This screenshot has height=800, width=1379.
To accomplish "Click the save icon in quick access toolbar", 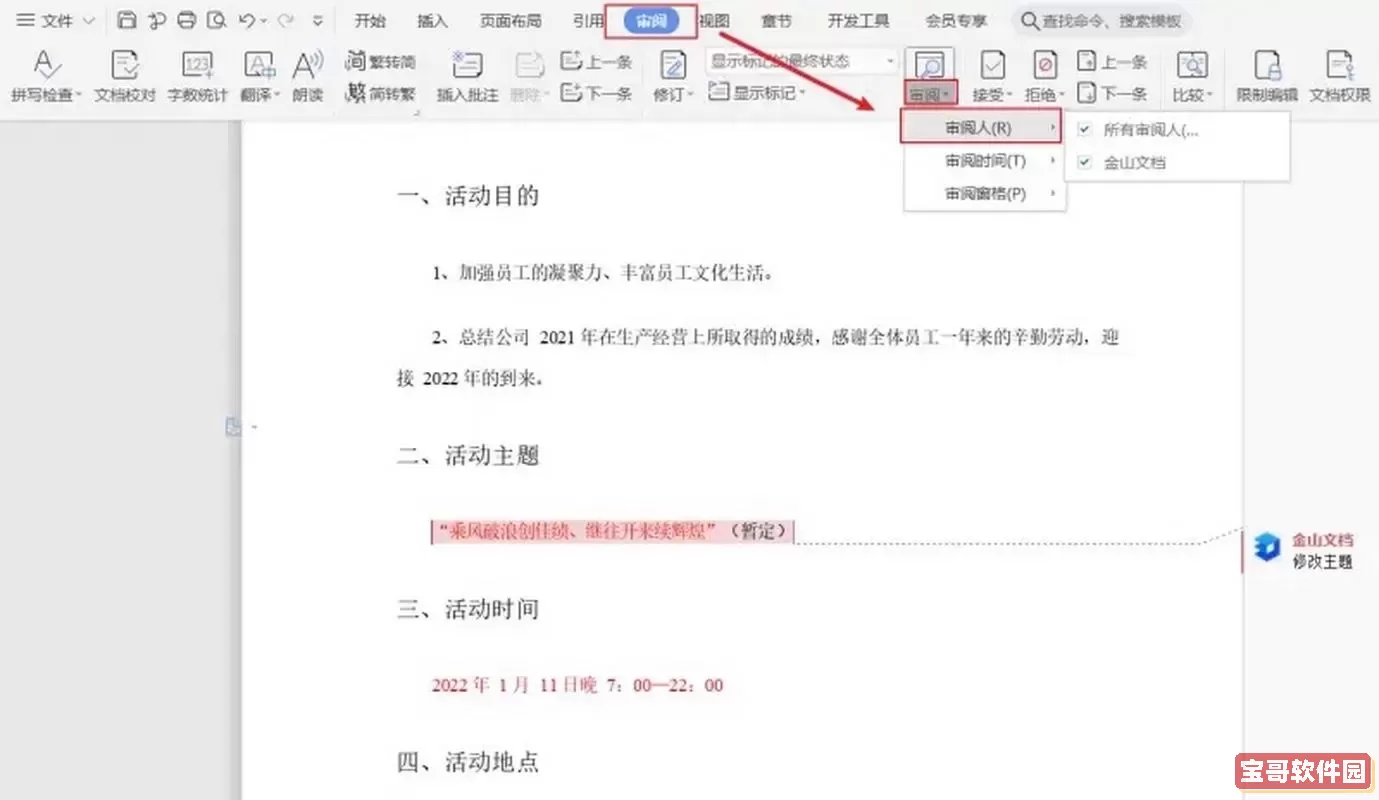I will click(126, 20).
